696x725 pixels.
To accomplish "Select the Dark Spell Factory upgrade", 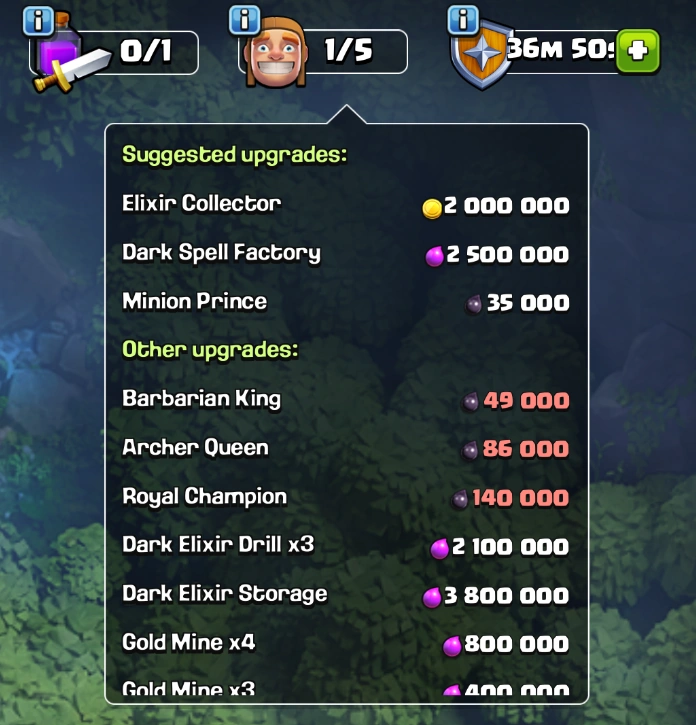I will point(346,254).
